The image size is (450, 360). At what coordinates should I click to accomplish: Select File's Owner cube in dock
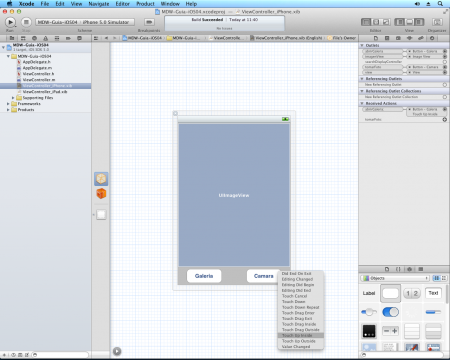click(101, 179)
